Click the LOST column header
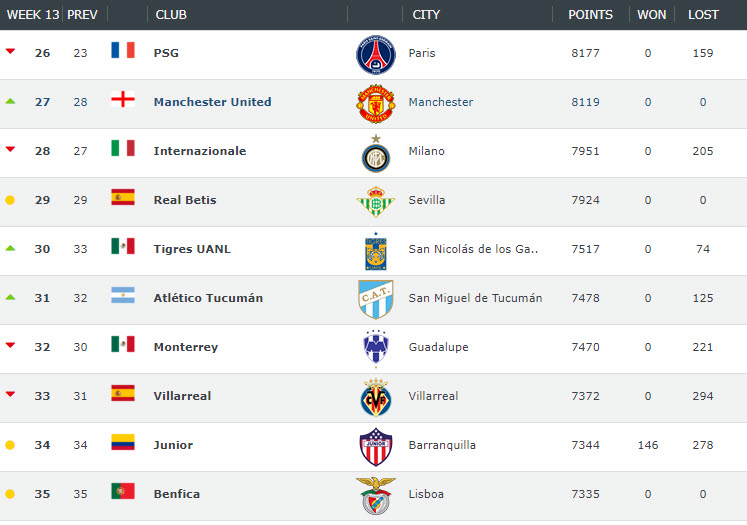This screenshot has width=747, height=525. pyautogui.click(x=703, y=15)
